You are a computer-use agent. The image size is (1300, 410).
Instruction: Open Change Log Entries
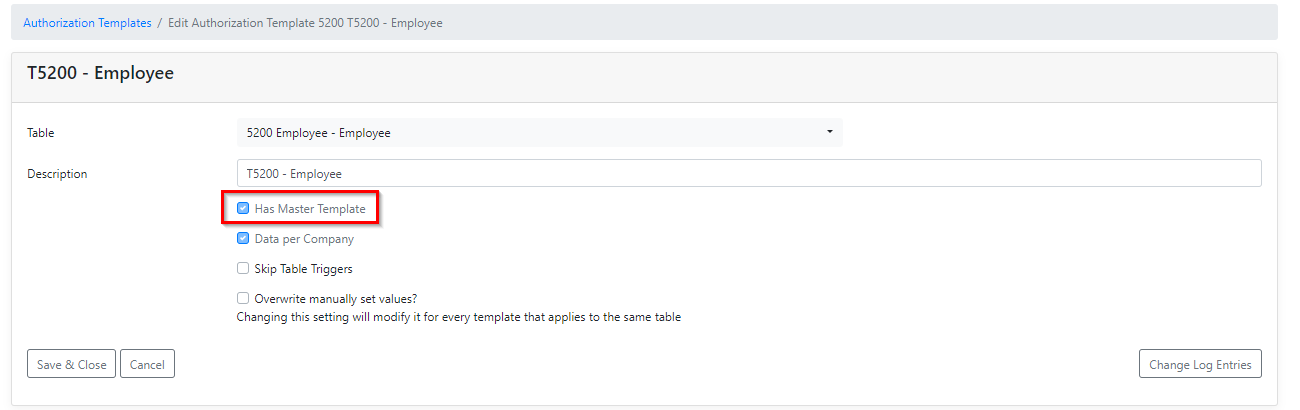(1200, 364)
